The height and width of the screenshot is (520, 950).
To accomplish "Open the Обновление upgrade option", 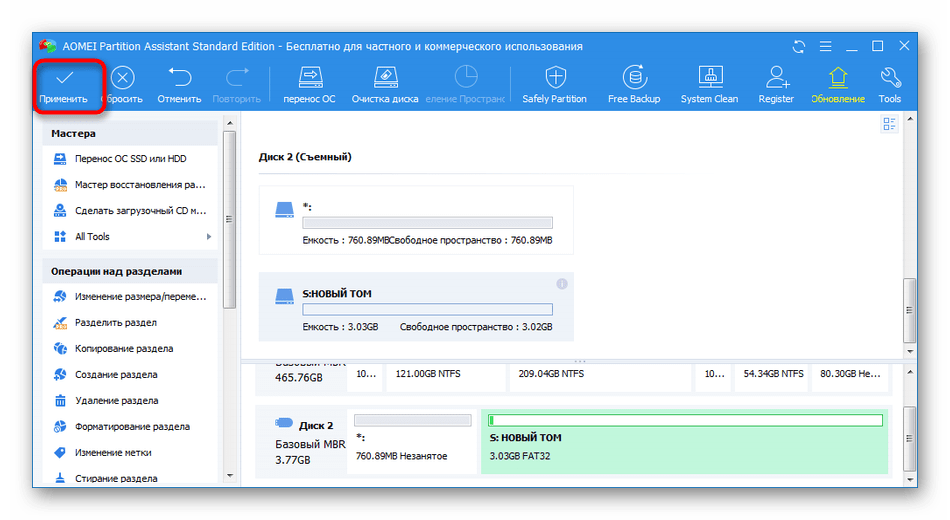I will point(838,78).
